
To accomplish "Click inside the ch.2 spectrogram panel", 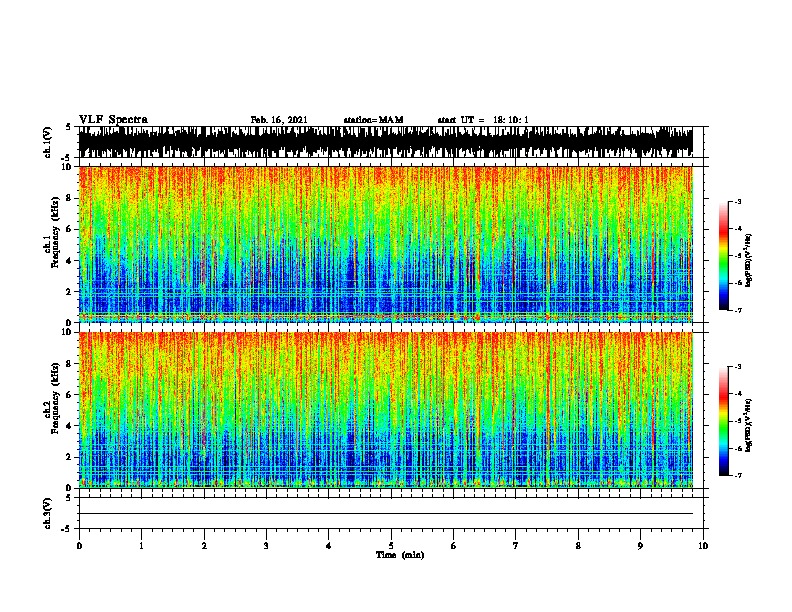I will pos(386,410).
